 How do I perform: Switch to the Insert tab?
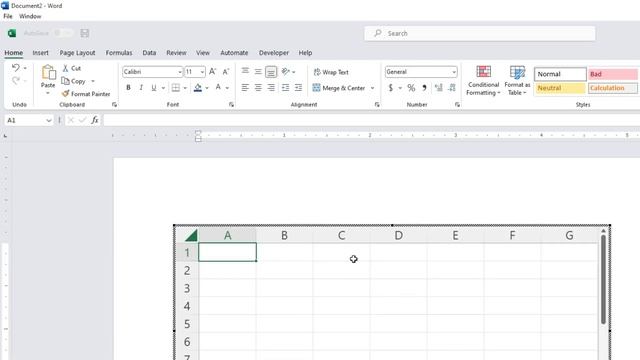tap(40, 53)
